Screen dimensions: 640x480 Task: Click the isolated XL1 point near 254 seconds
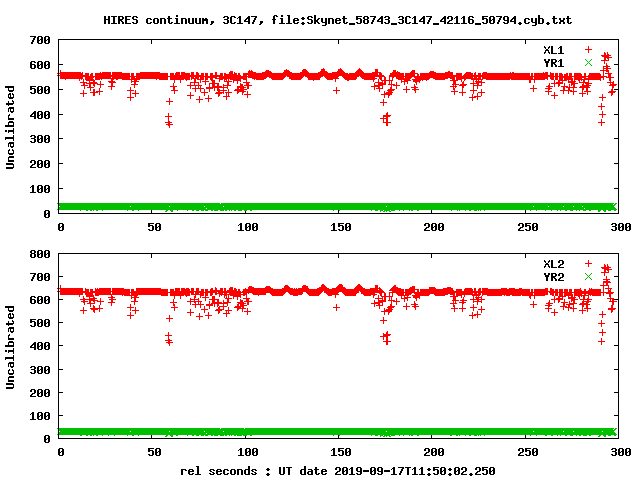pyautogui.click(x=533, y=89)
